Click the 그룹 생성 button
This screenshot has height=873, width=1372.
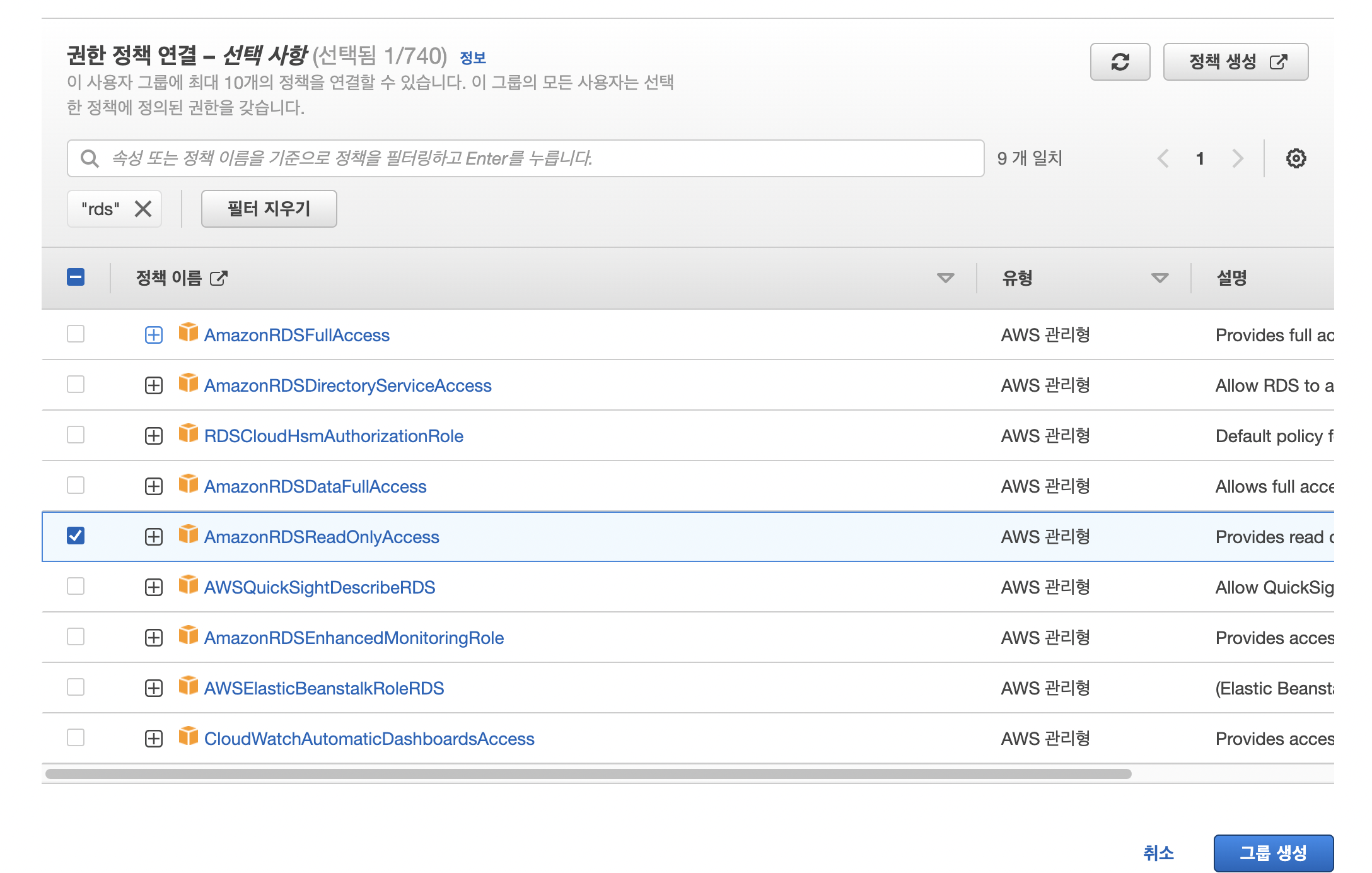tap(1273, 853)
